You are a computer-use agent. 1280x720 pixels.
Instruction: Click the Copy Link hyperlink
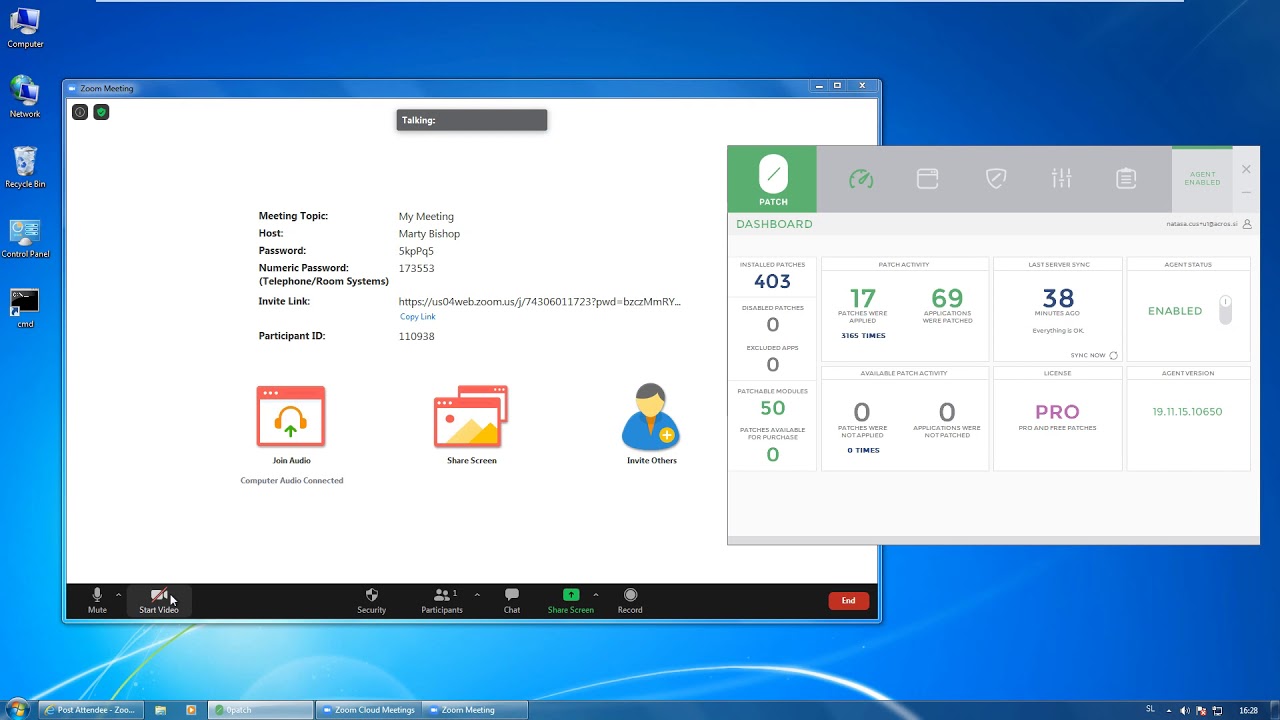pos(417,317)
